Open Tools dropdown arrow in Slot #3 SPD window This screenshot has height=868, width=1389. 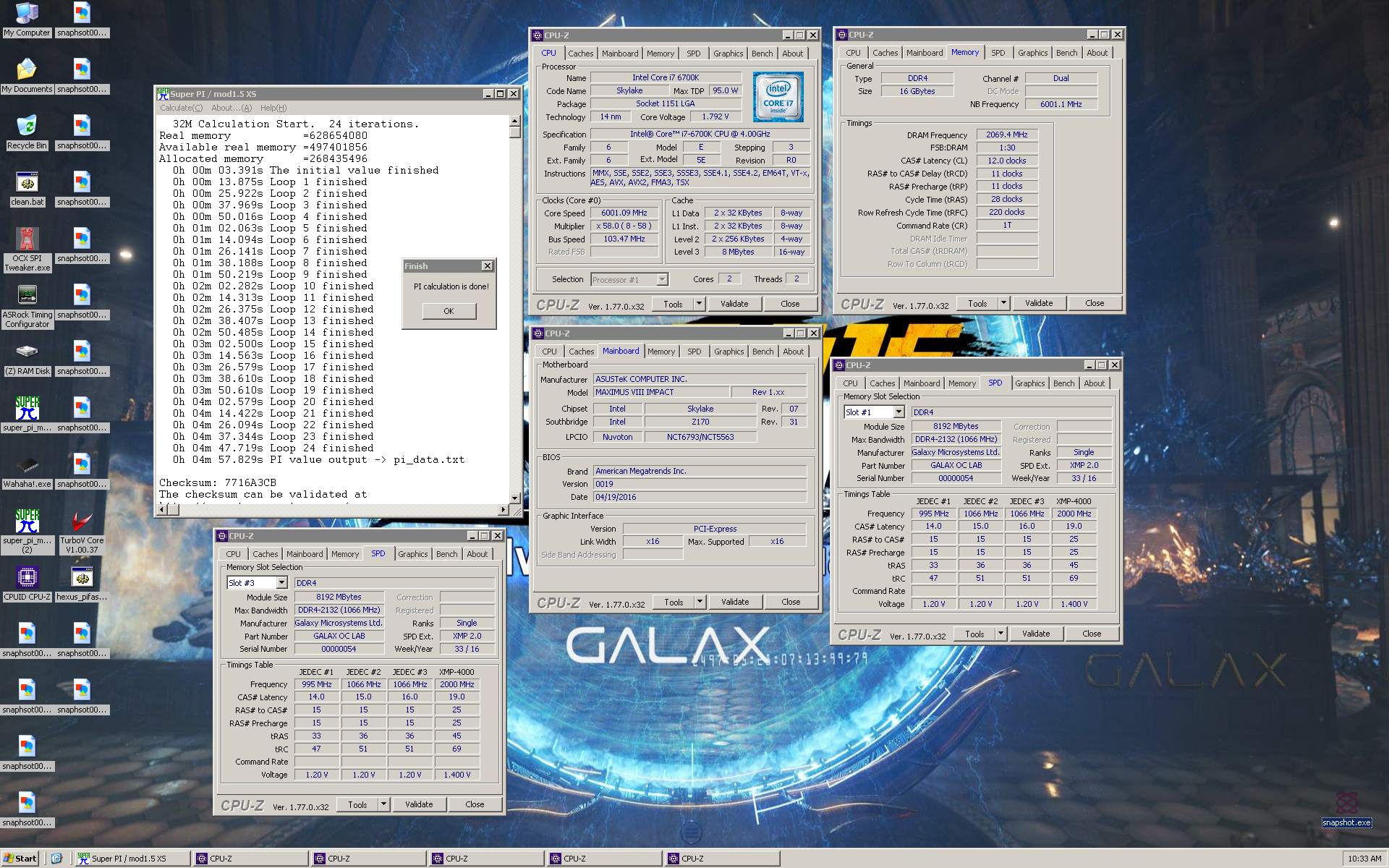point(384,804)
